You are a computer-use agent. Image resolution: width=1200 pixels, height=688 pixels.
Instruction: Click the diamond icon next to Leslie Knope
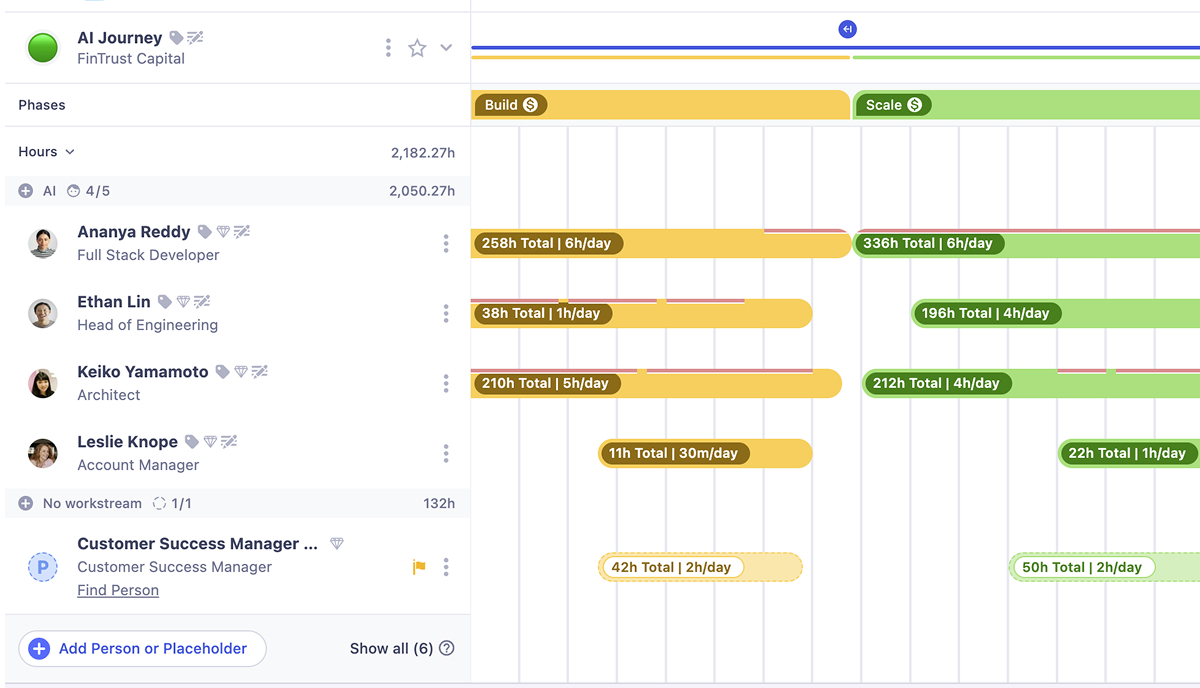(x=210, y=442)
